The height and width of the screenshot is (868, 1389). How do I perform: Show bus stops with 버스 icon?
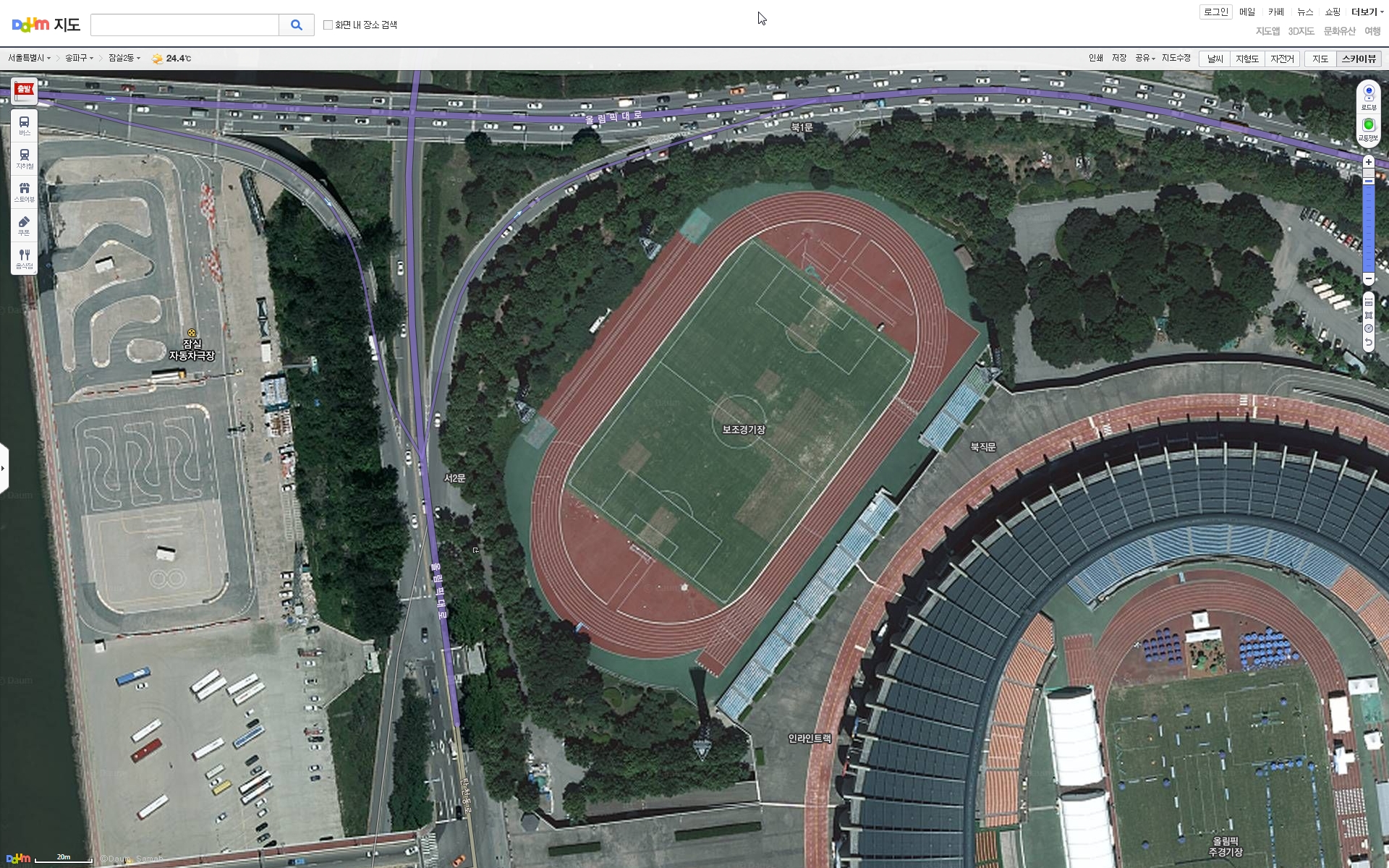[x=25, y=125]
